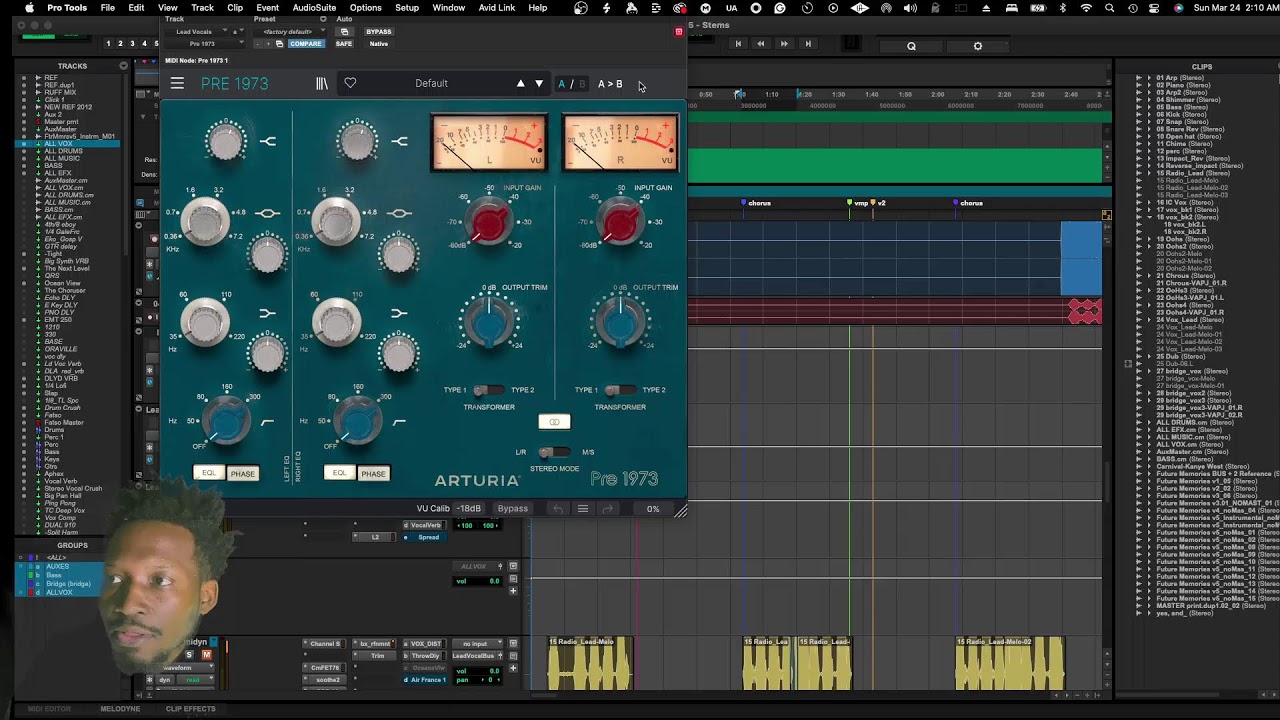This screenshot has height=720, width=1280.
Task: Click the redo arrow in plugin footer
Action: 607,508
